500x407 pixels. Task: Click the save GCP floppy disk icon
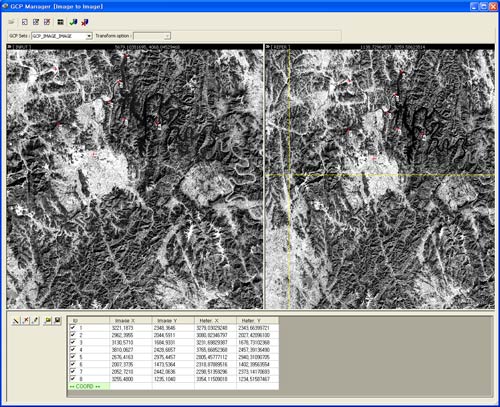point(57,321)
